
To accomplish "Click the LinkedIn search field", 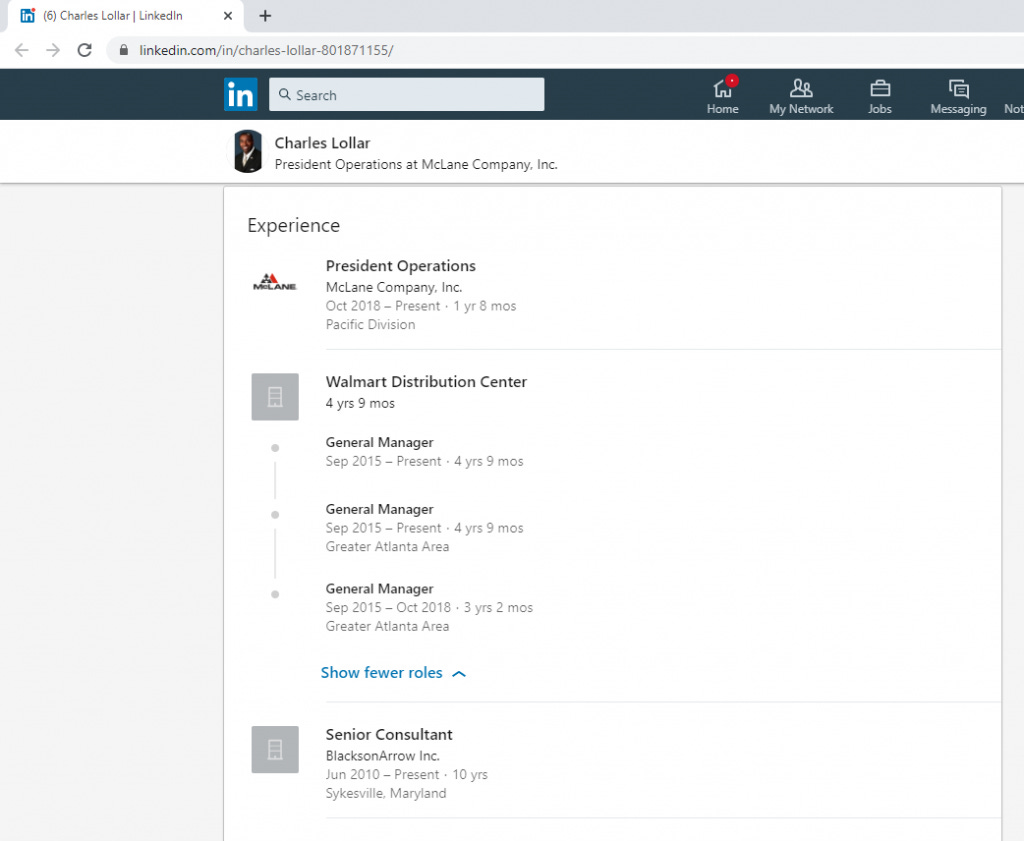I will click(x=406, y=95).
